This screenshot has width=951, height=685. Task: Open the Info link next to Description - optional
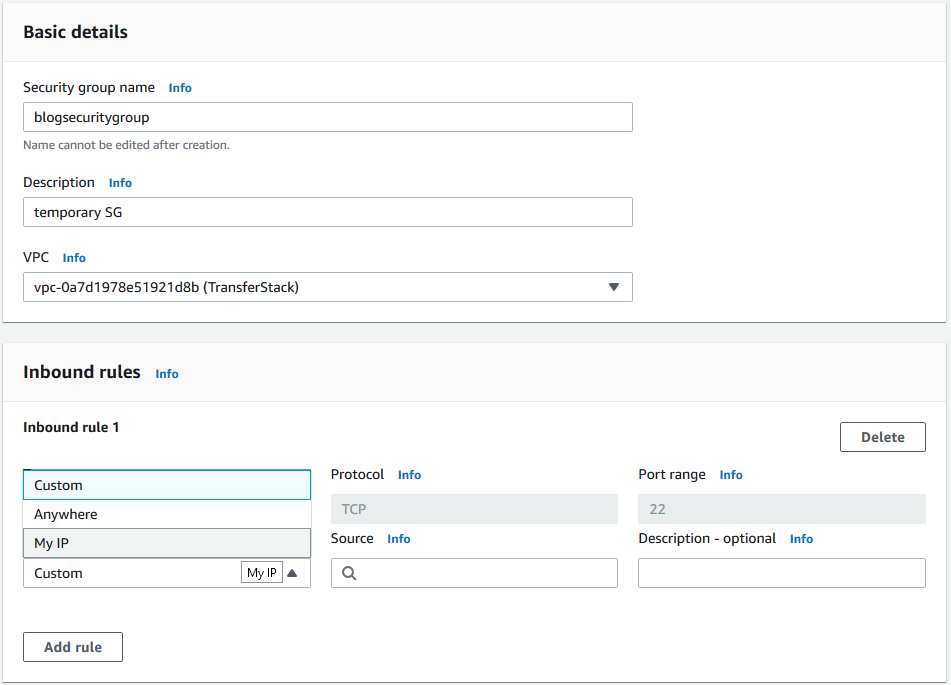[x=801, y=538]
